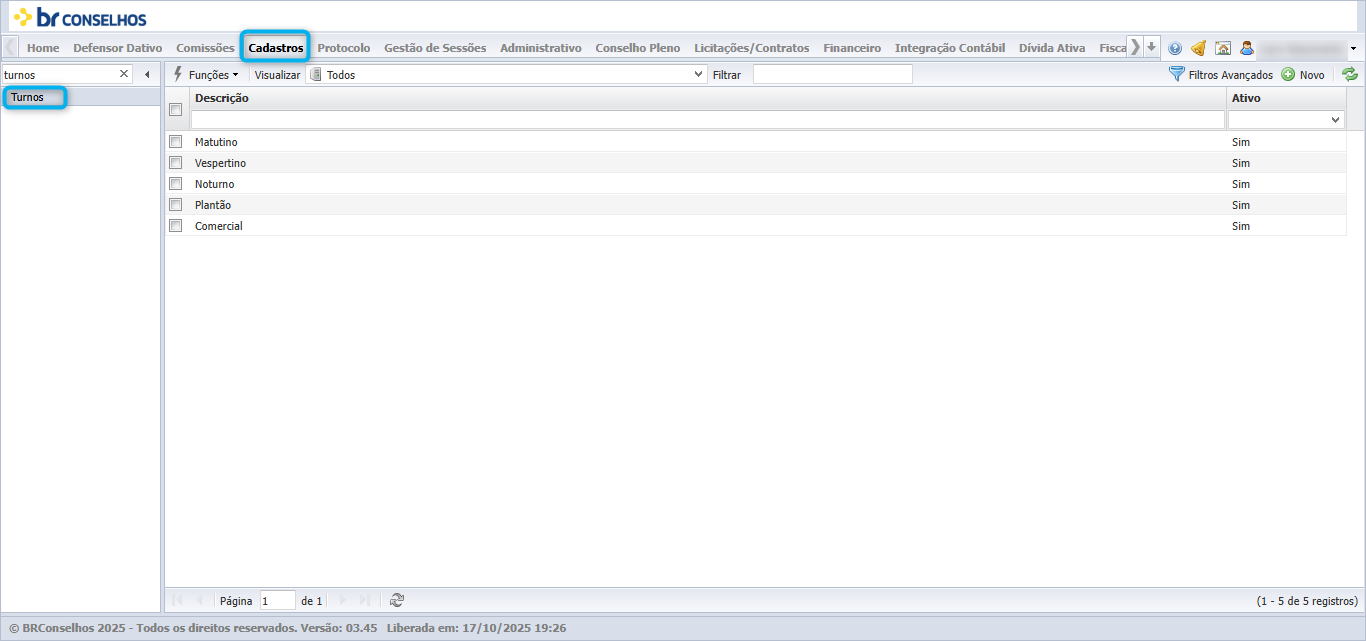Open the Ativo column filter dropdown
1366x641 pixels.
click(1336, 119)
